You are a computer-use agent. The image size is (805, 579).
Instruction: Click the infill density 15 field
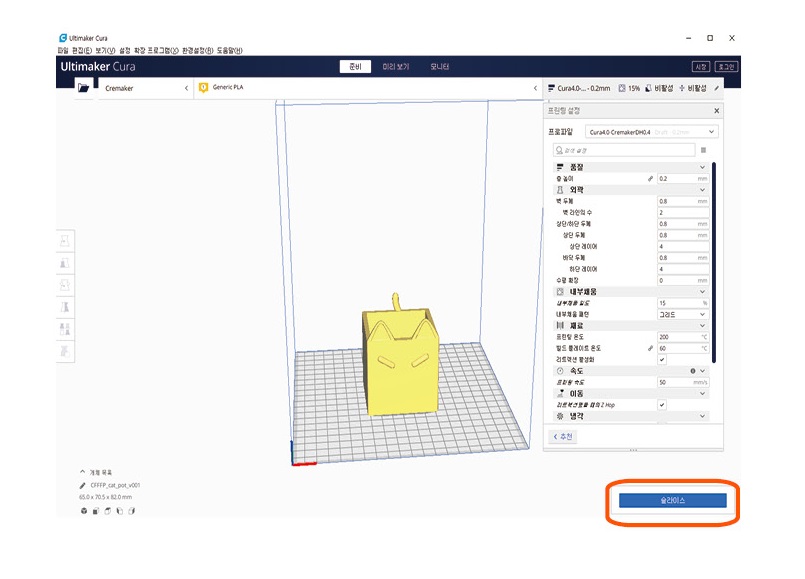pyautogui.click(x=683, y=303)
